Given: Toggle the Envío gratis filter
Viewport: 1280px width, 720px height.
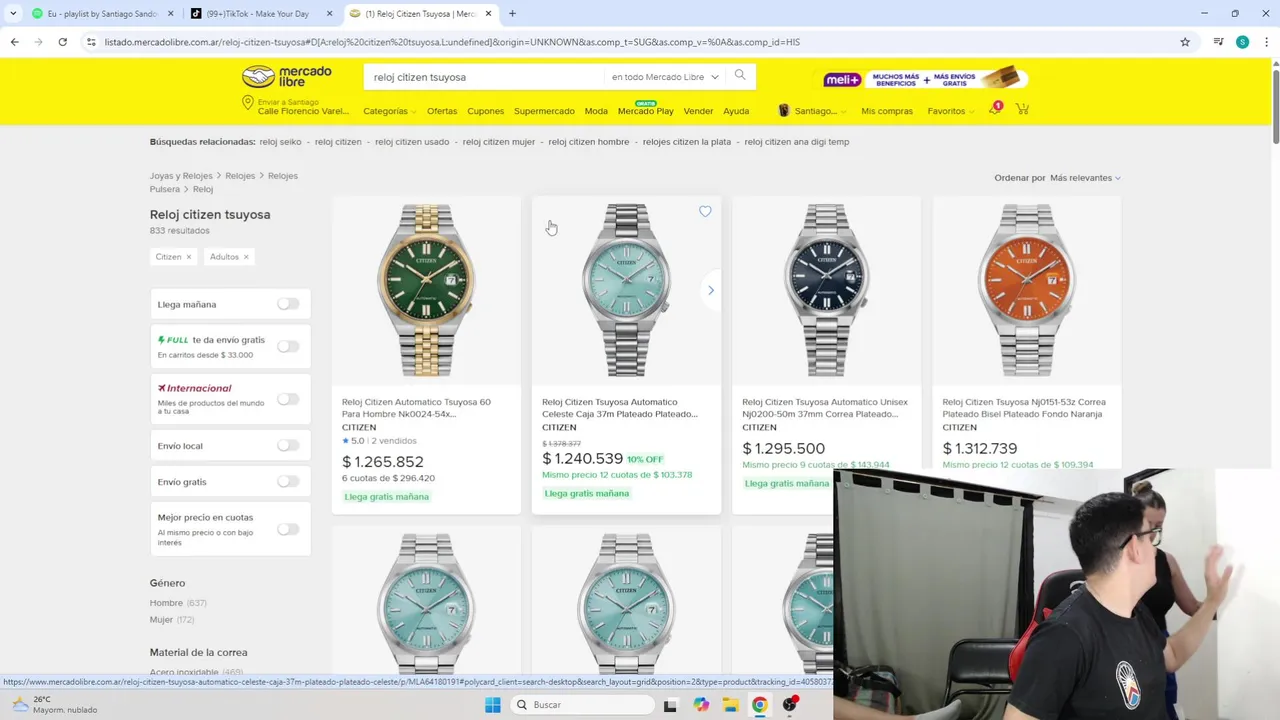Looking at the screenshot, I should (288, 481).
